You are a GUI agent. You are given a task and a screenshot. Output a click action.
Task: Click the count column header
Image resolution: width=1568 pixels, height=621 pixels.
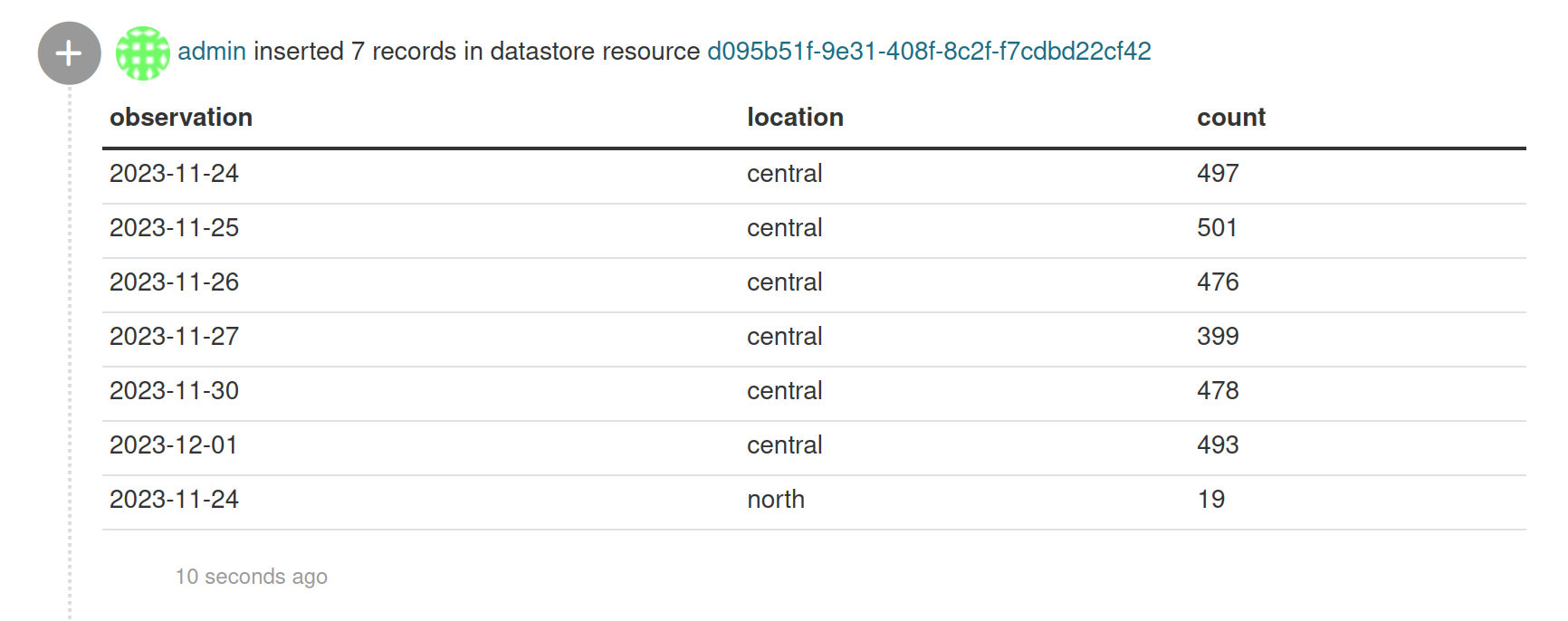click(1231, 118)
